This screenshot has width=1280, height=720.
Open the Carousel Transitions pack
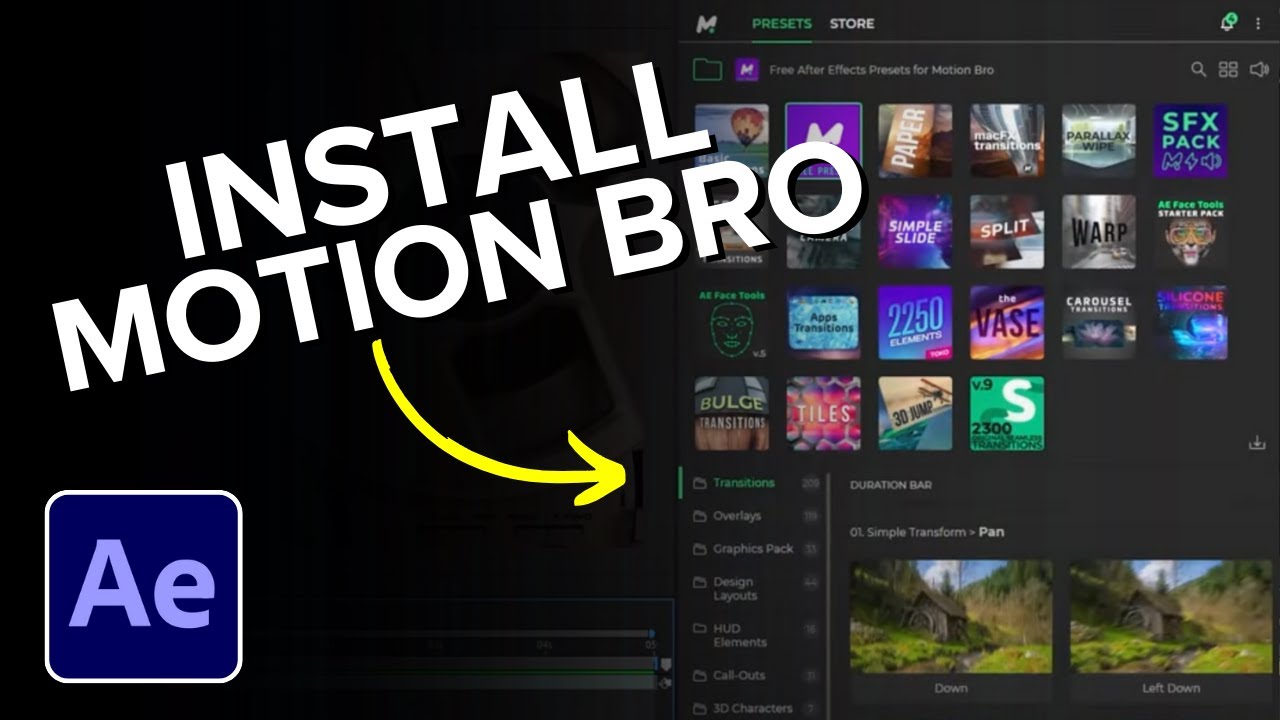tap(1099, 323)
